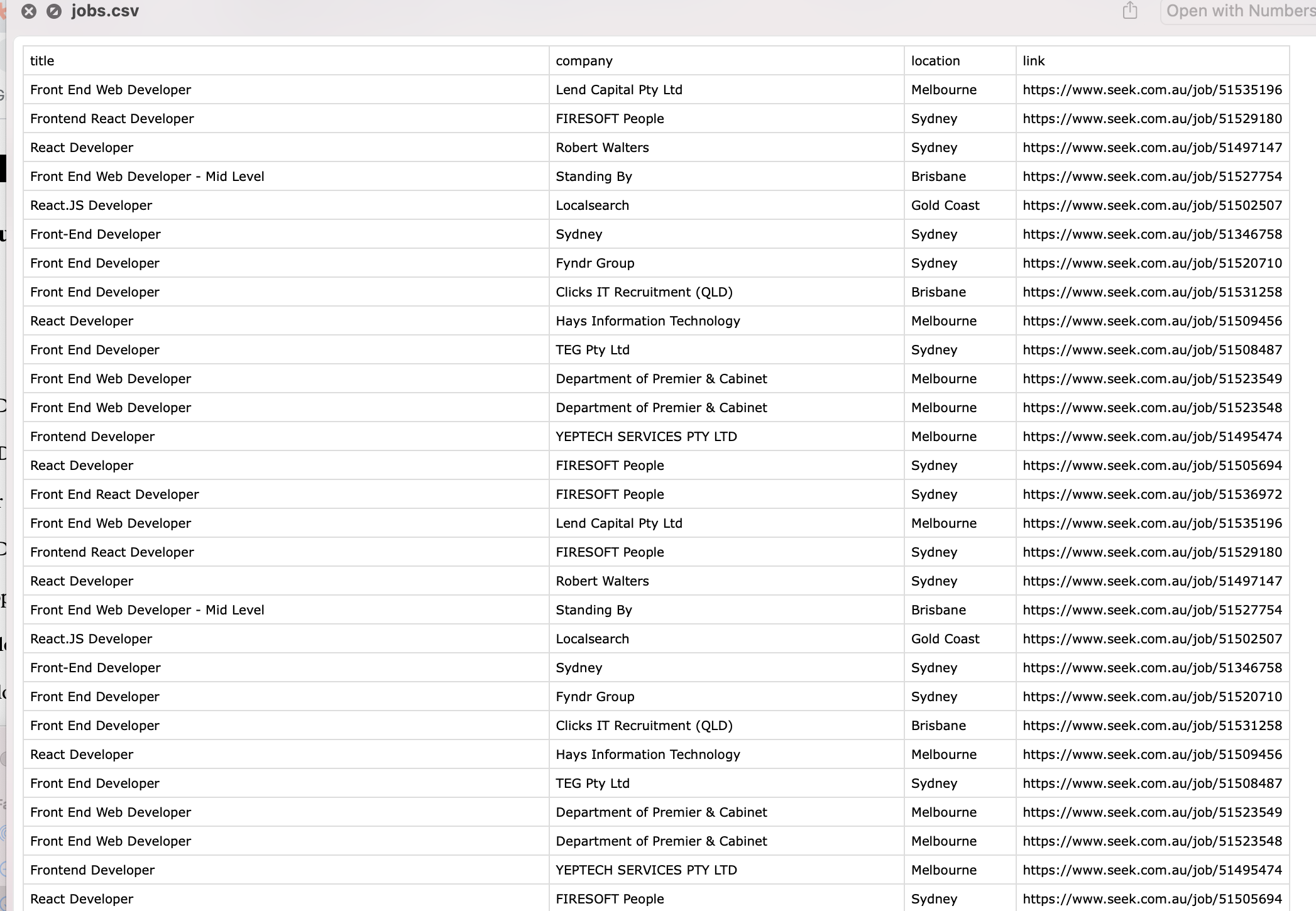Image resolution: width=1316 pixels, height=911 pixels.
Task: Click the jobs.csv title text
Action: pyautogui.click(x=104, y=10)
